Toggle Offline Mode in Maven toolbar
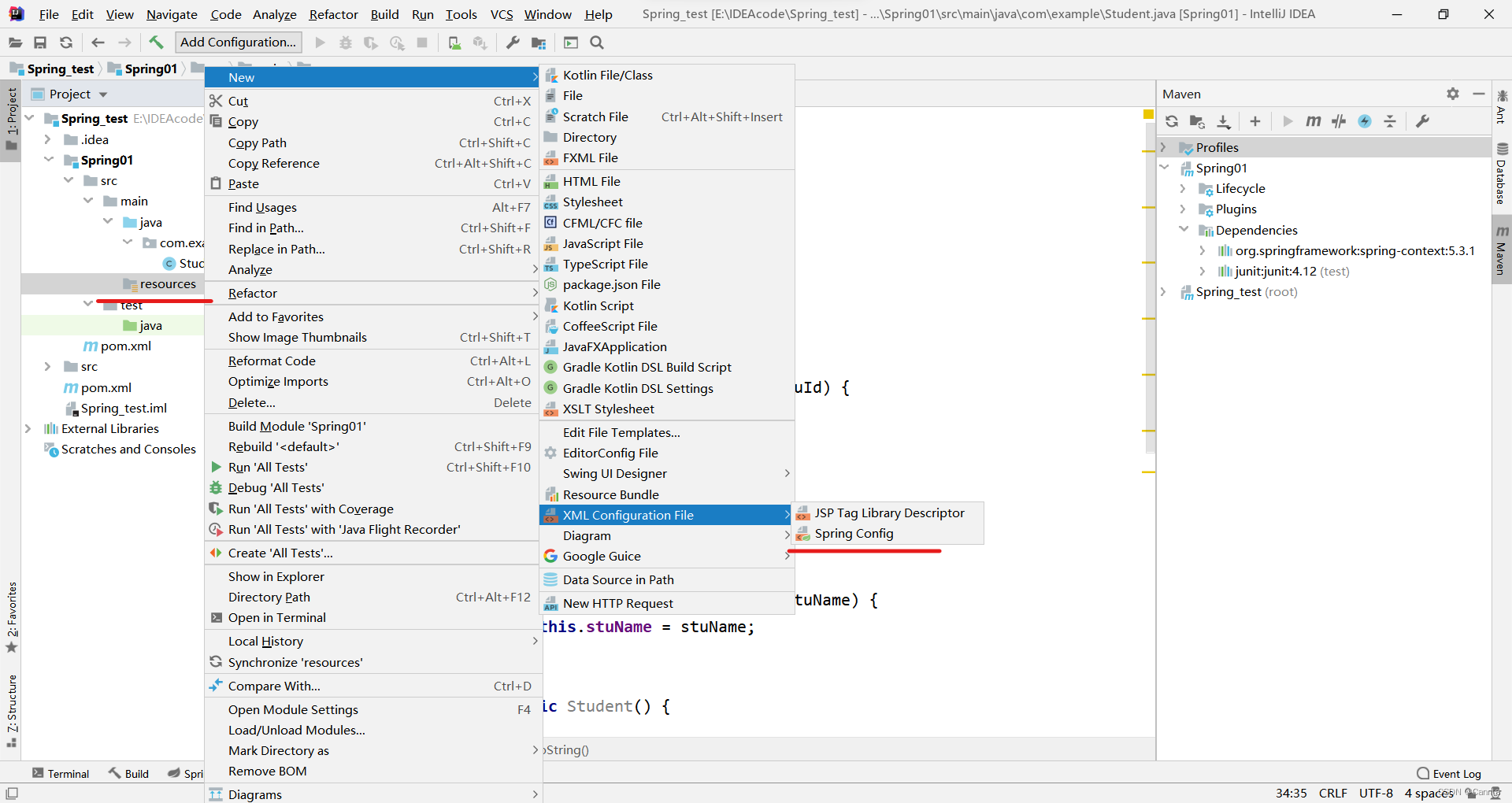 click(1339, 121)
